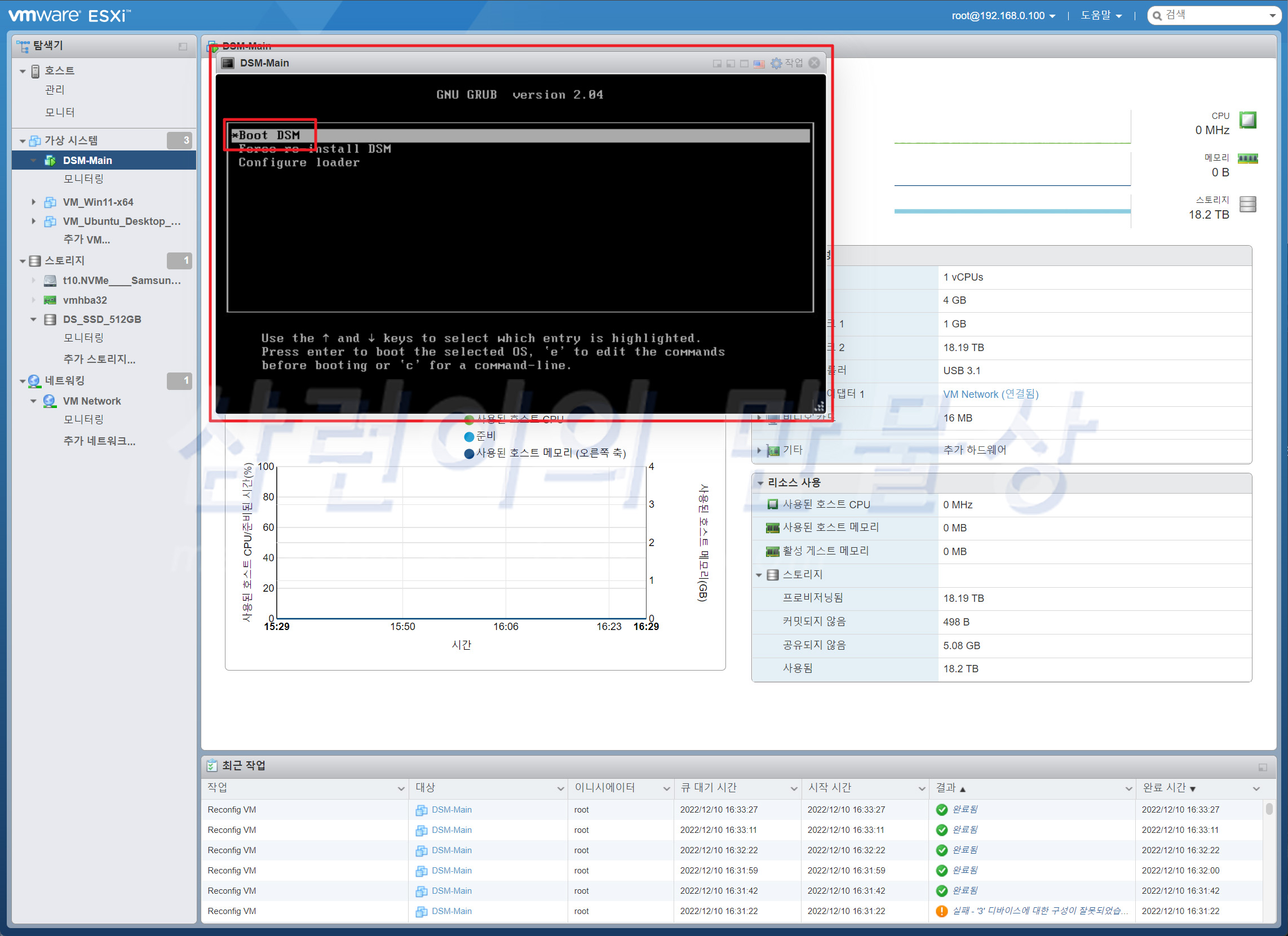Sort by 시작 시간 column header
This screenshot has width=1288, height=936.
pos(830,788)
